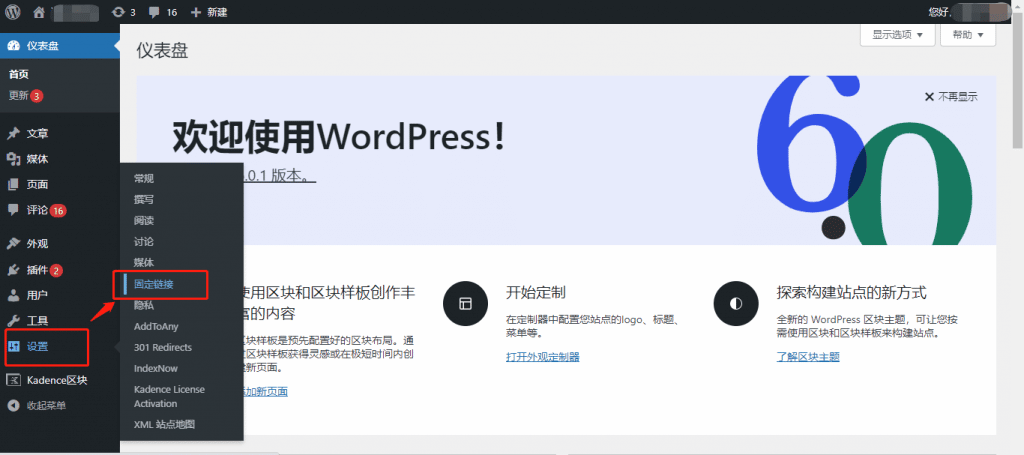Click the 插件 plug icon
This screenshot has height=455, width=1024.
(13, 270)
